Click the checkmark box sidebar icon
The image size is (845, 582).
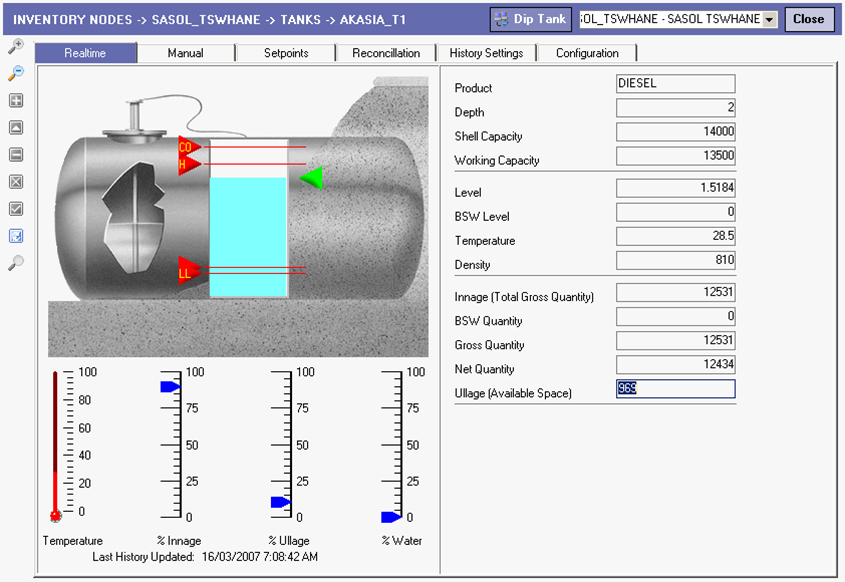point(16,209)
